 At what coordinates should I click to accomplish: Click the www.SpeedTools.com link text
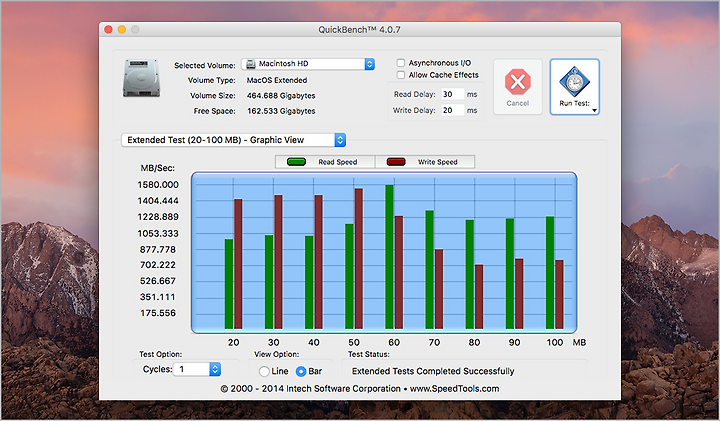coord(454,388)
